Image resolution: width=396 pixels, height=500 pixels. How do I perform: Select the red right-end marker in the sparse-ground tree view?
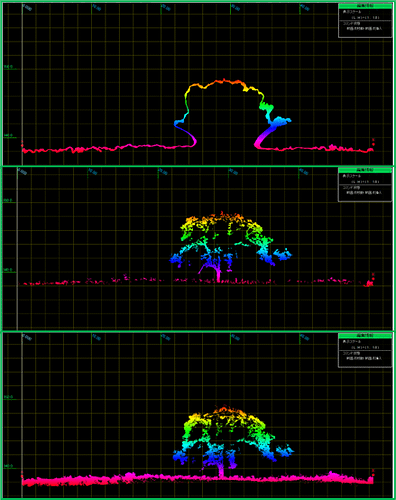coord(373,276)
